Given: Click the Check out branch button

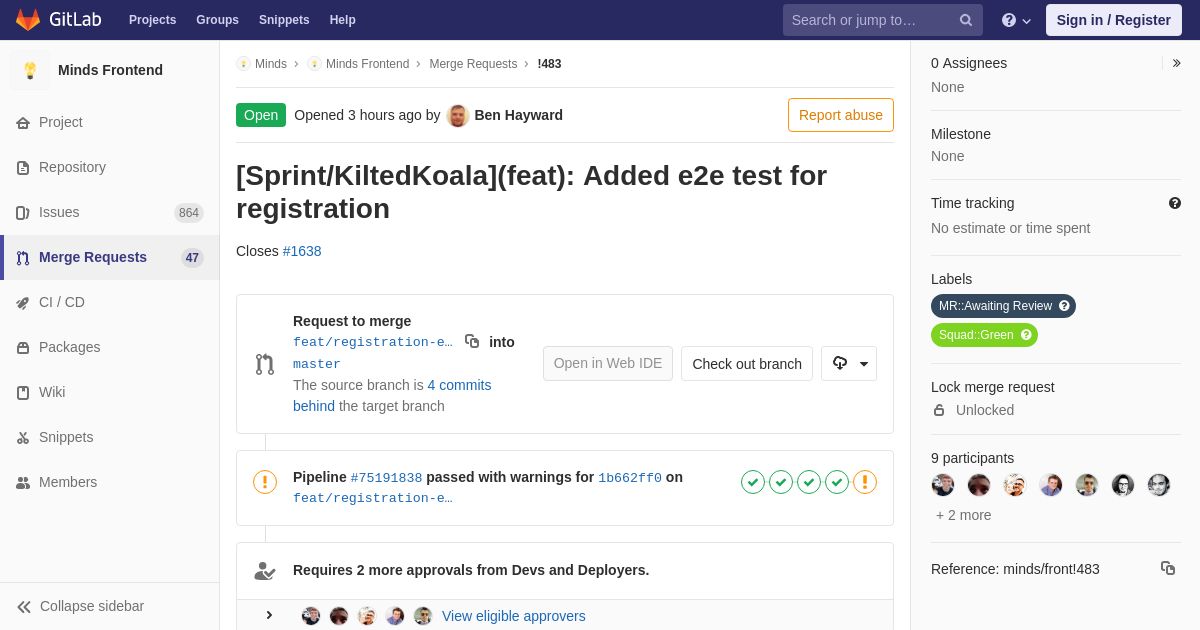Looking at the screenshot, I should tap(746, 364).
